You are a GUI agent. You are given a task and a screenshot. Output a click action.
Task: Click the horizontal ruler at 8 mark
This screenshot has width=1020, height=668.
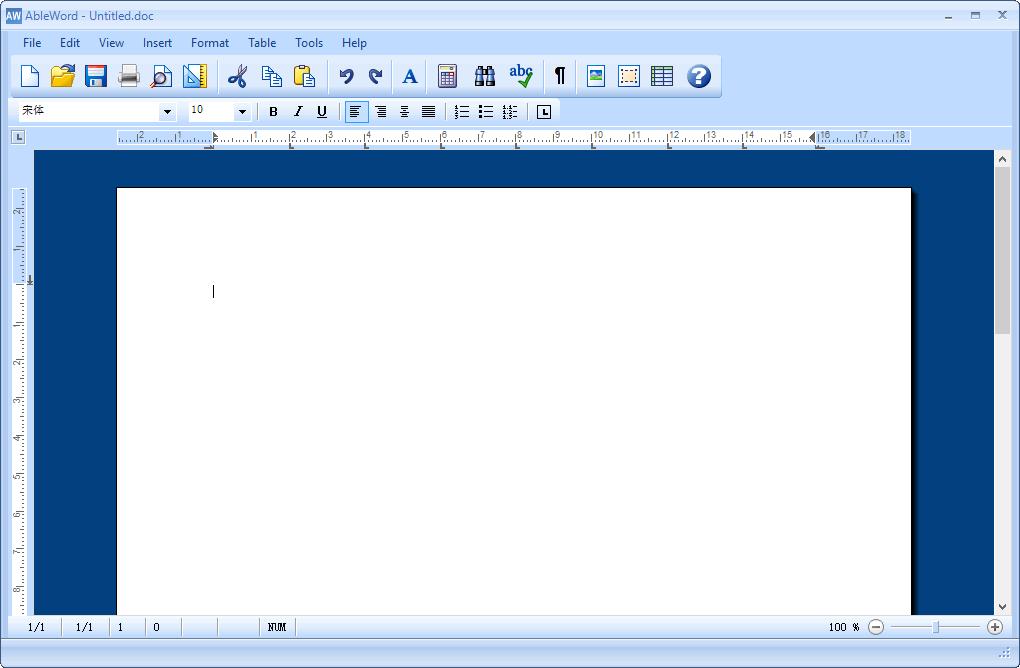pyautogui.click(x=518, y=137)
